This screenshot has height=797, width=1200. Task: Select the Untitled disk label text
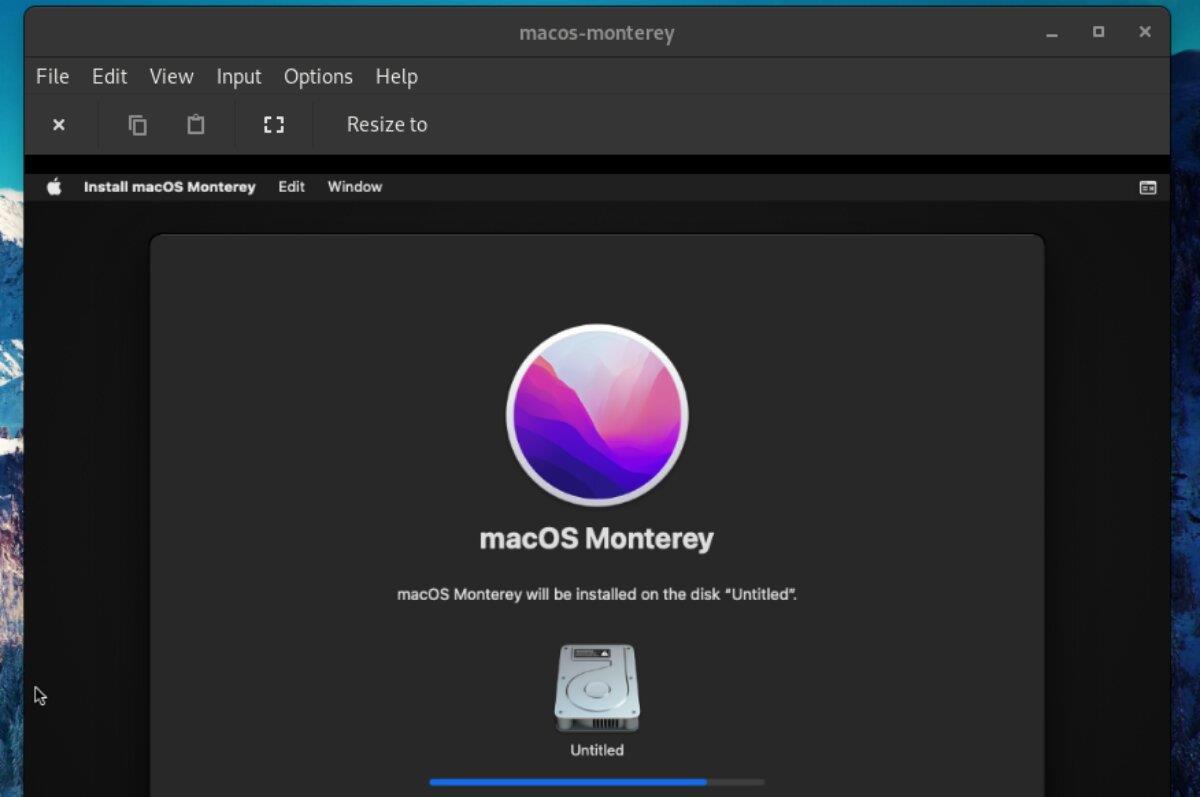(x=596, y=750)
